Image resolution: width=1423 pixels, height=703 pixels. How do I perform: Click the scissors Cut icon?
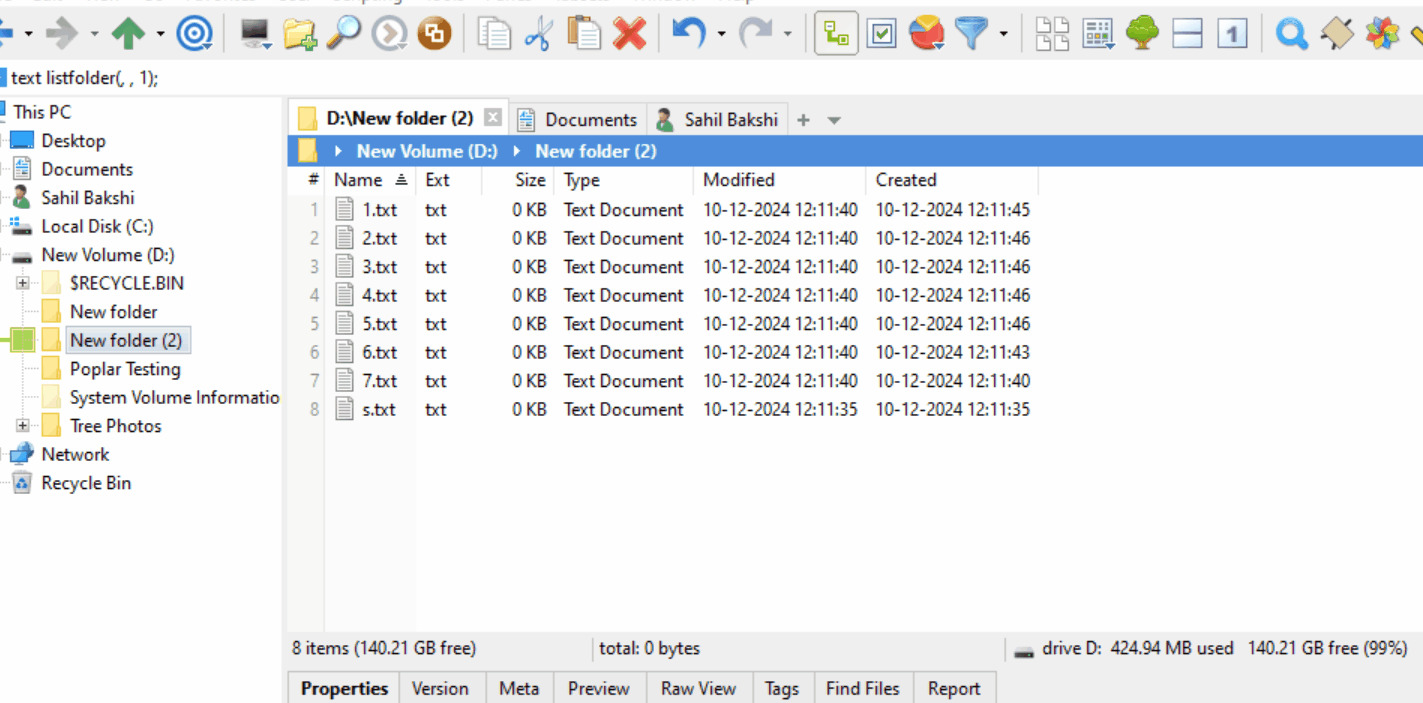[538, 35]
